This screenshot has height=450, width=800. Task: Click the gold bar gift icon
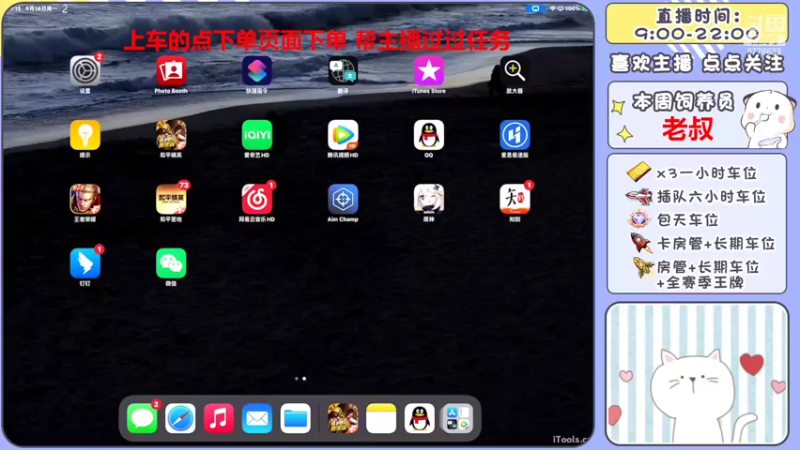[639, 172]
